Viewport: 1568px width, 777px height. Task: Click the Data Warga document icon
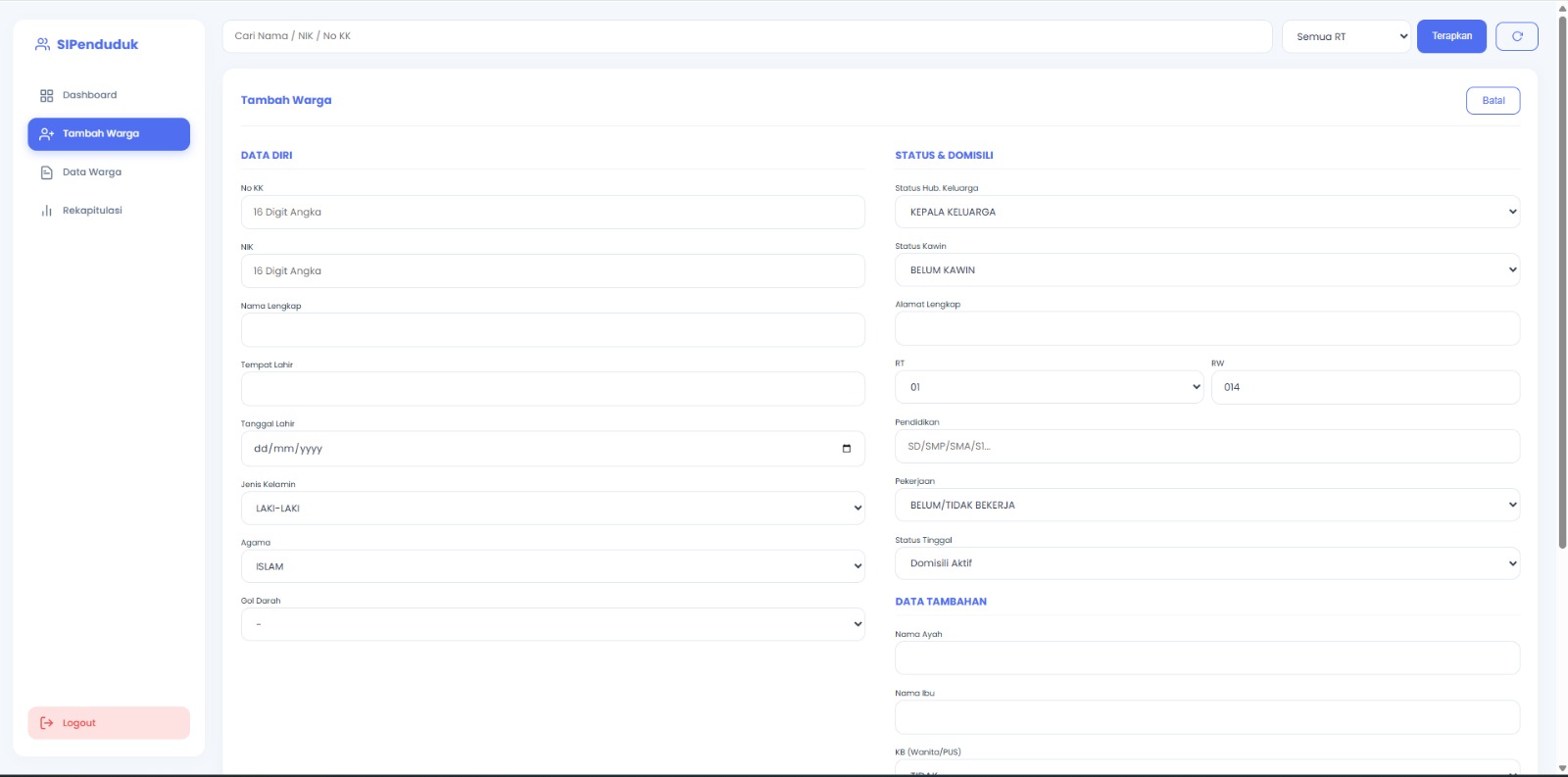[46, 172]
